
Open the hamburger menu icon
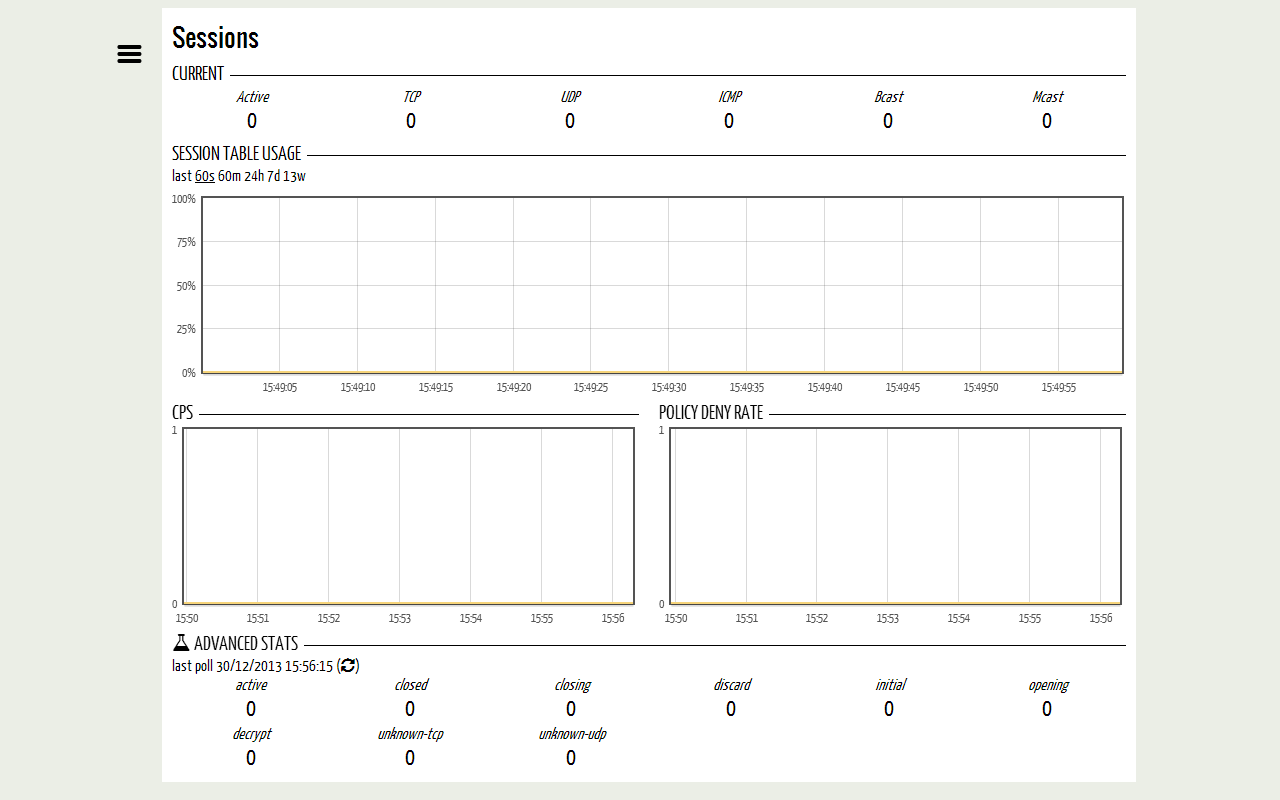[x=129, y=54]
